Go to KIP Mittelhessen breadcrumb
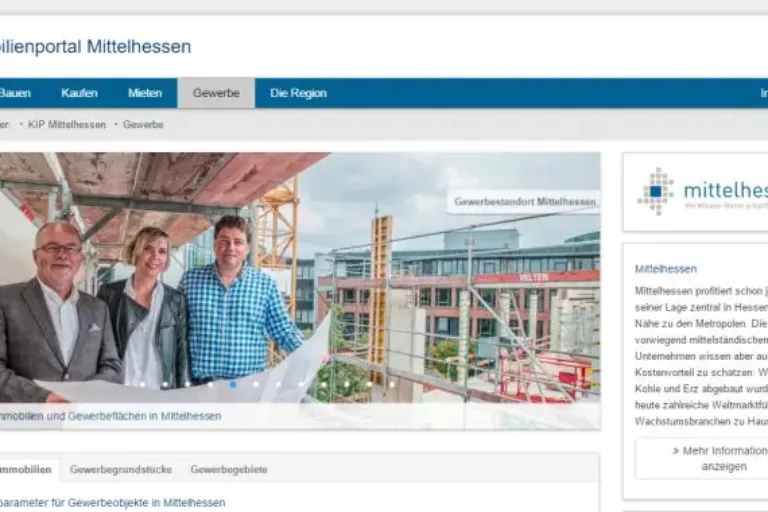This screenshot has width=768, height=512. coord(67,124)
